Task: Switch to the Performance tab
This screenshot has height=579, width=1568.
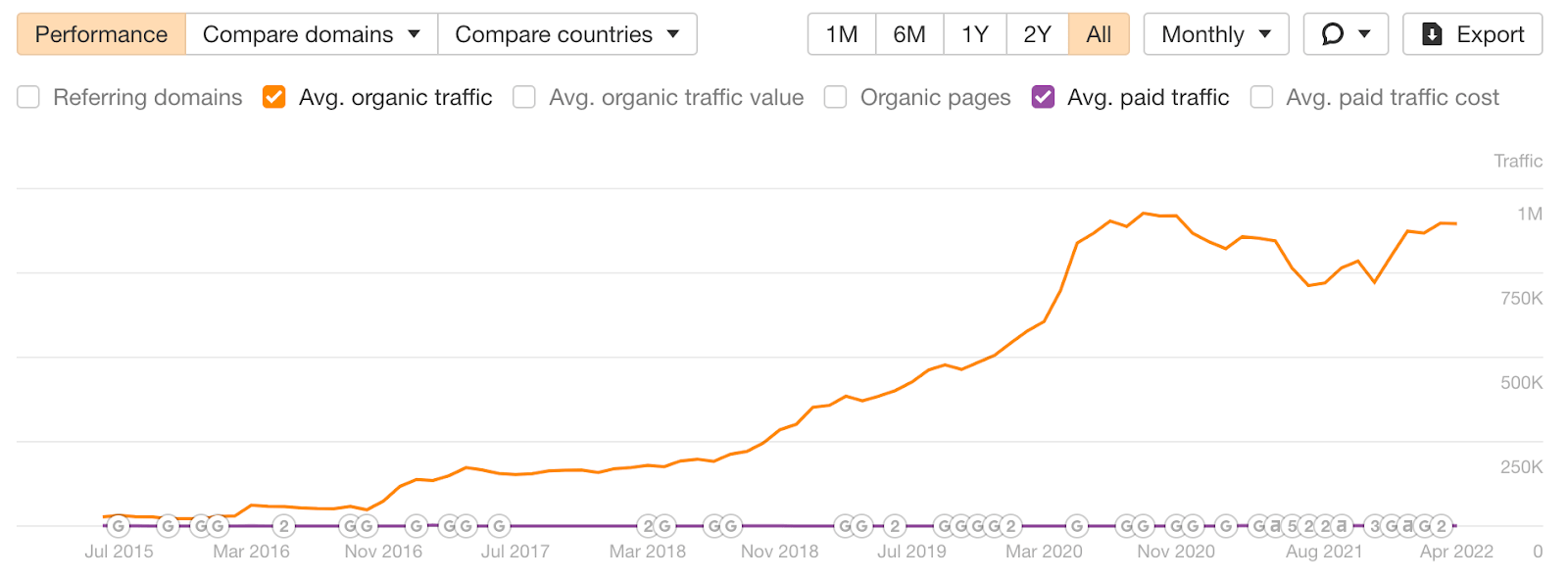Action: pyautogui.click(x=101, y=34)
